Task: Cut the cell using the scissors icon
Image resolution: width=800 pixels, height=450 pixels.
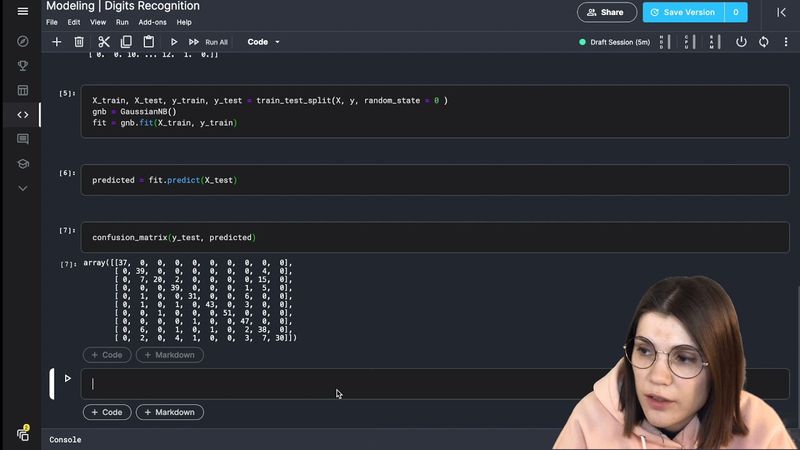Action: coord(103,42)
